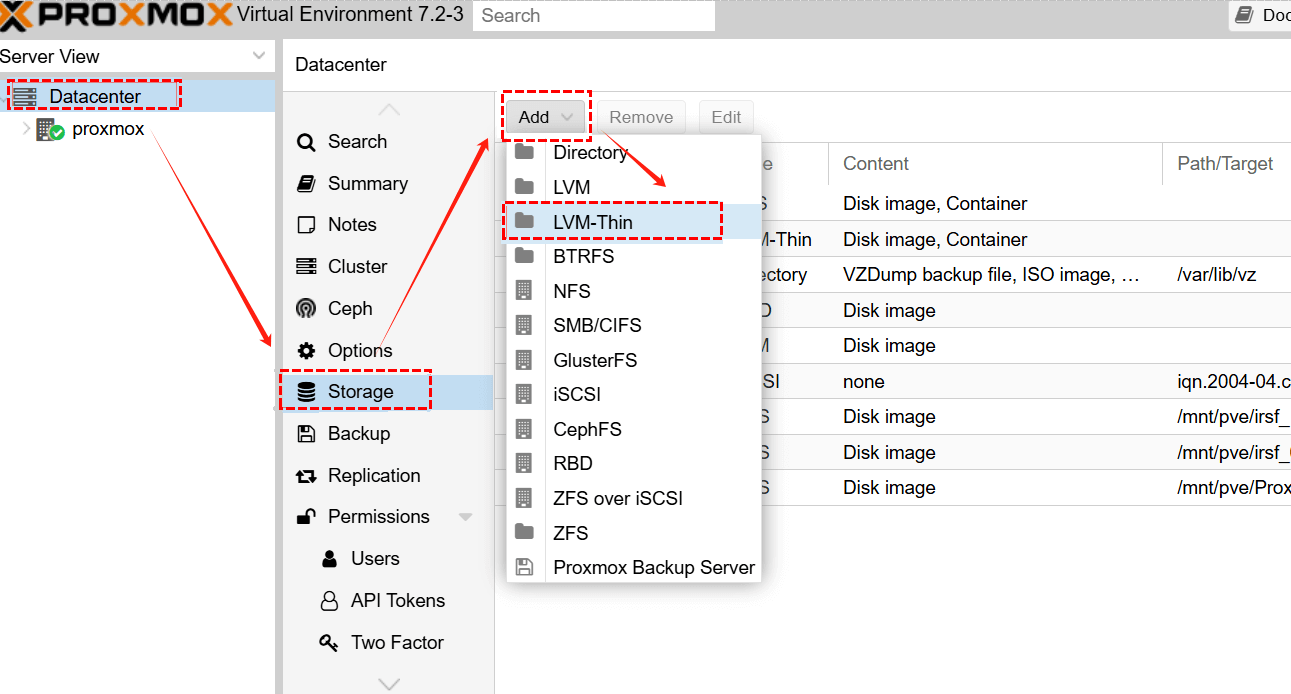Click the Remove button
Image resolution: width=1291 pixels, height=694 pixels.
point(640,117)
